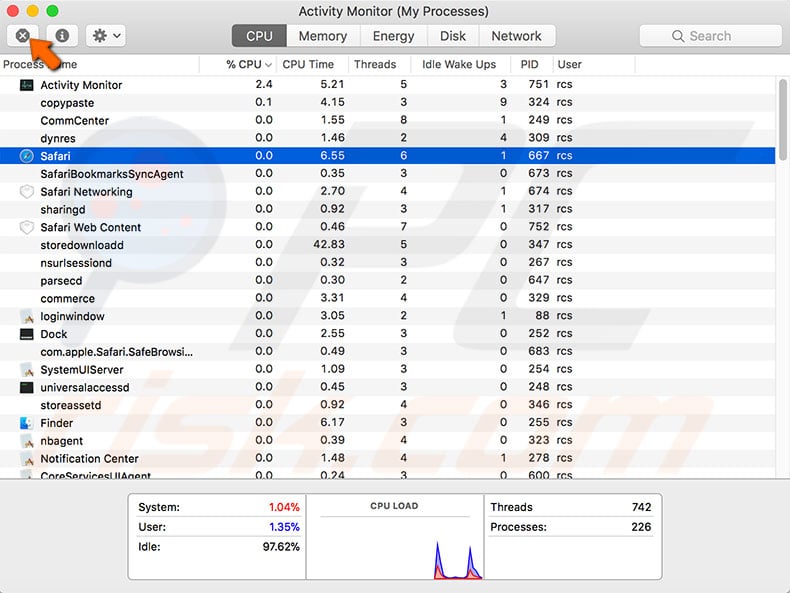790x593 pixels.
Task: Select the Disk tab
Action: coord(452,36)
